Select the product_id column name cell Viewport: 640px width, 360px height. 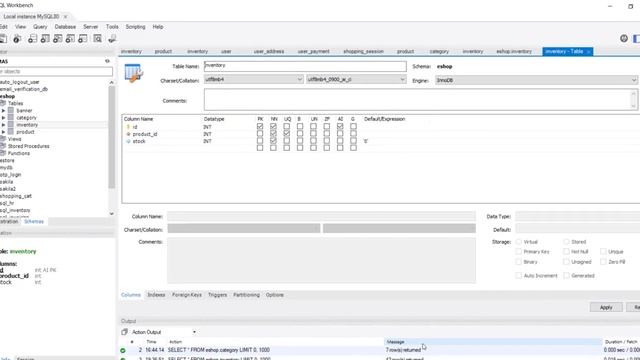[x=145, y=134]
